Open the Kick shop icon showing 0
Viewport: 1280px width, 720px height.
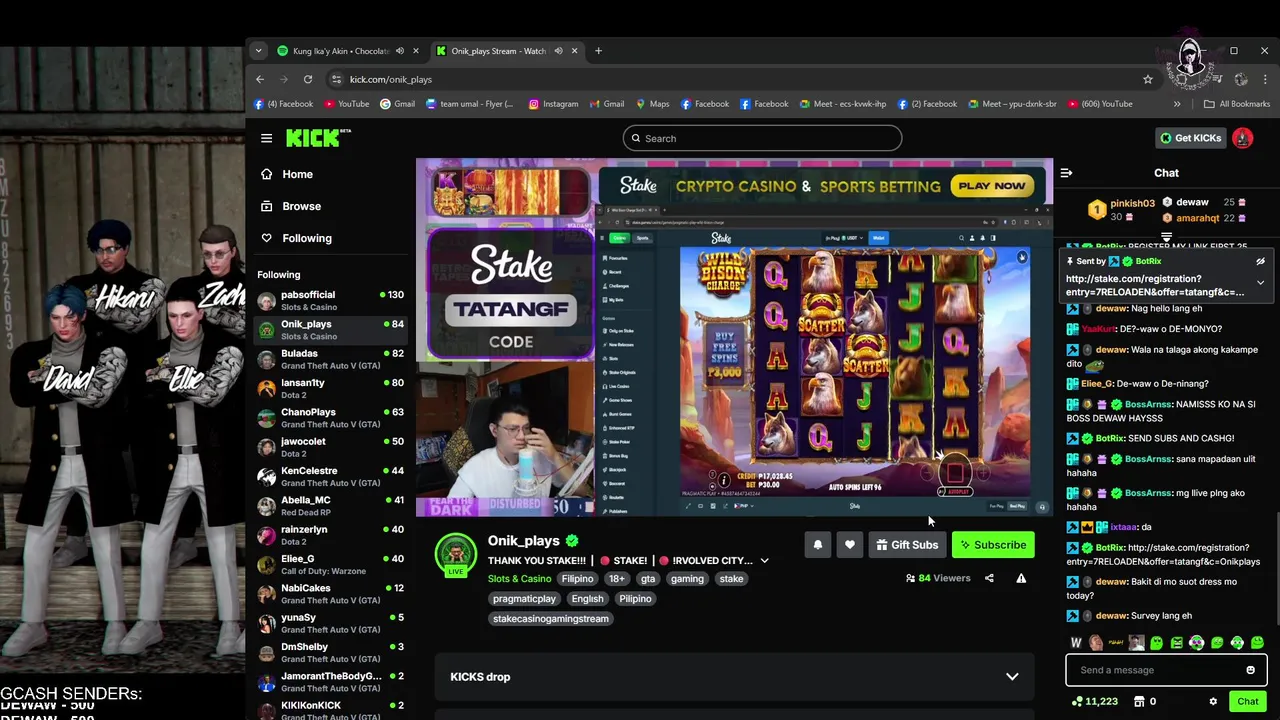pyautogui.click(x=1144, y=701)
